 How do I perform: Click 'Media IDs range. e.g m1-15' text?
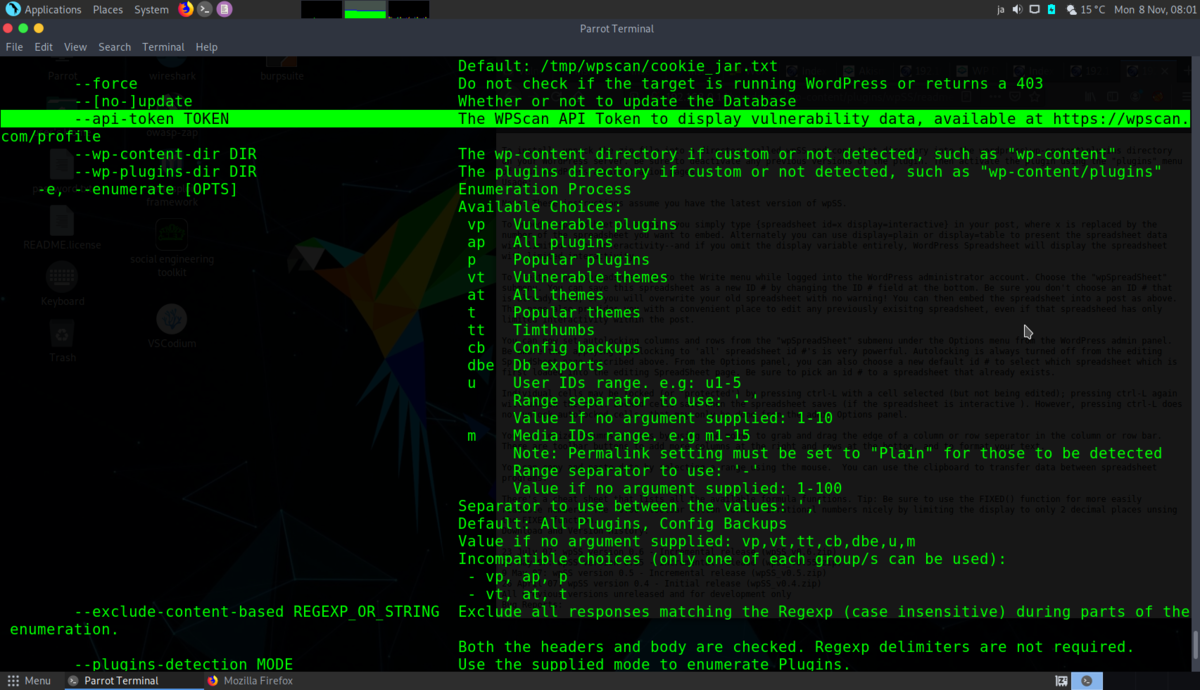[x=631, y=435]
